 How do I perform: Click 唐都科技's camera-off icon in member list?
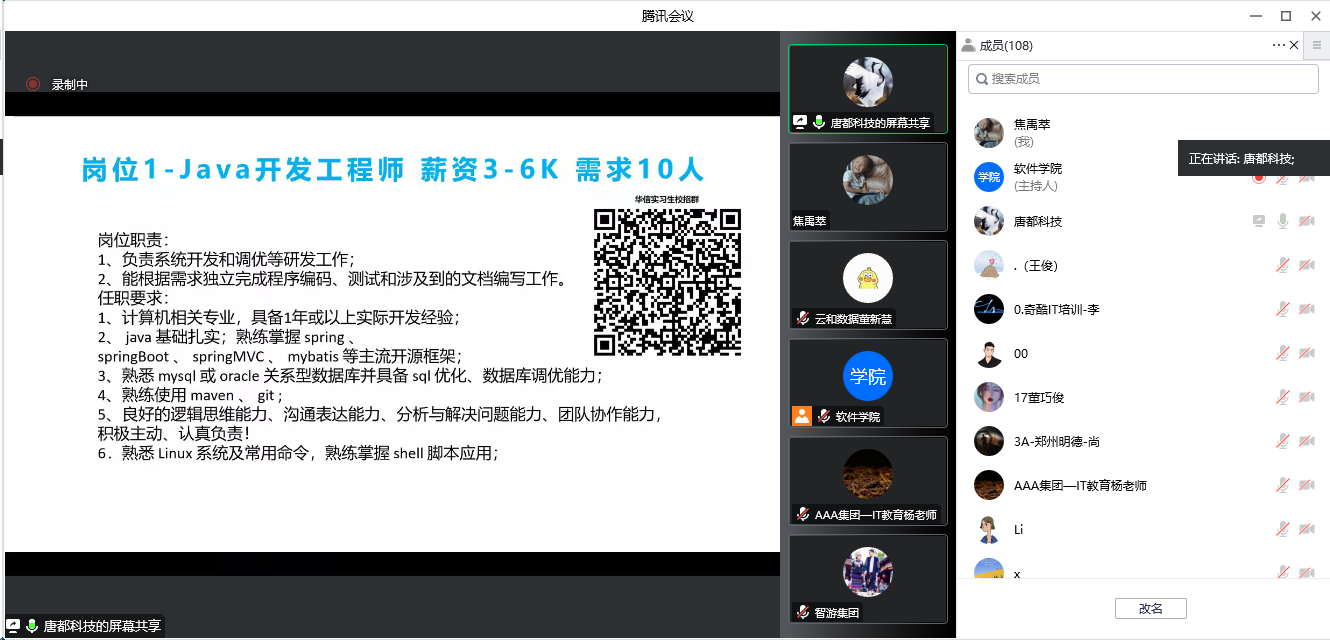click(x=1306, y=222)
